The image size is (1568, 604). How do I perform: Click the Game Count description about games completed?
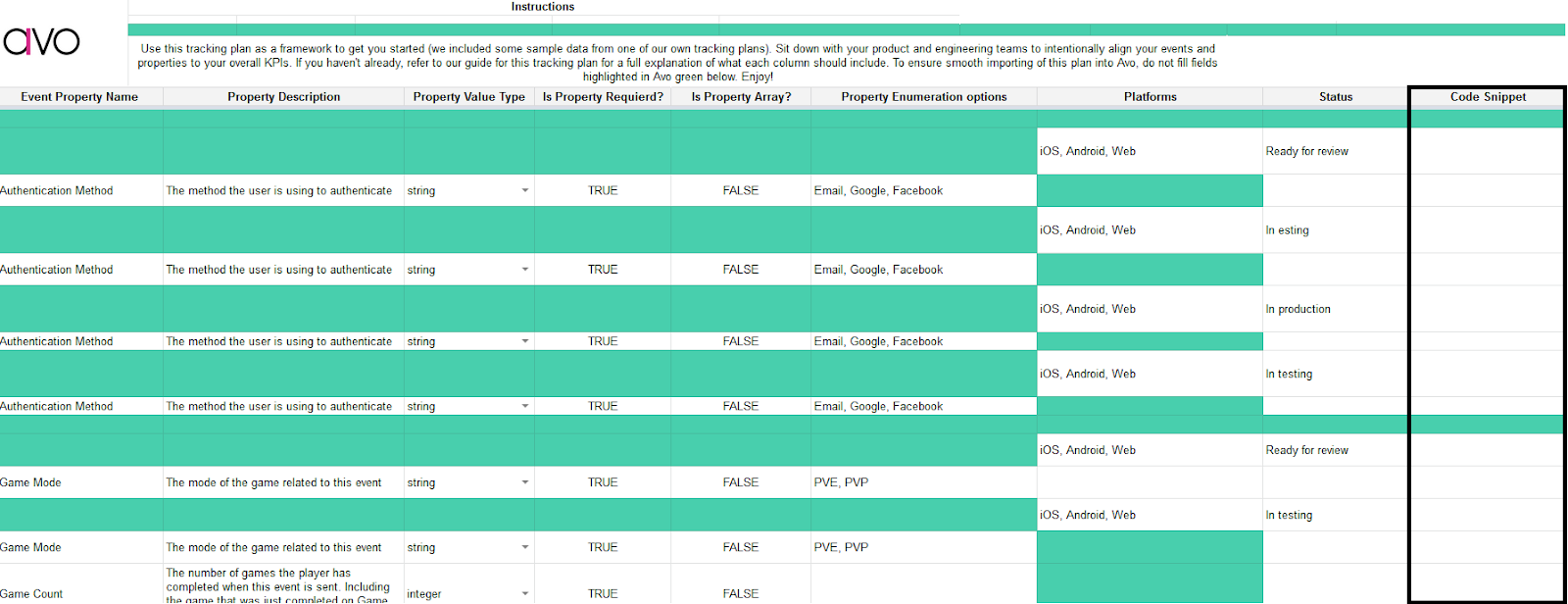point(284,584)
